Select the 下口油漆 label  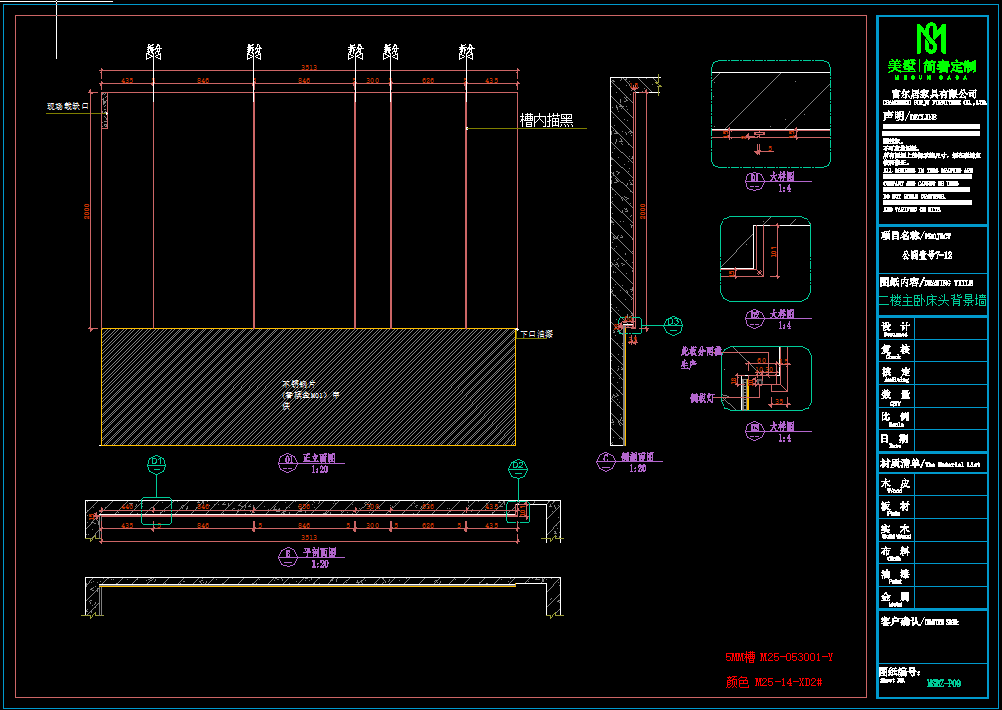[536, 334]
